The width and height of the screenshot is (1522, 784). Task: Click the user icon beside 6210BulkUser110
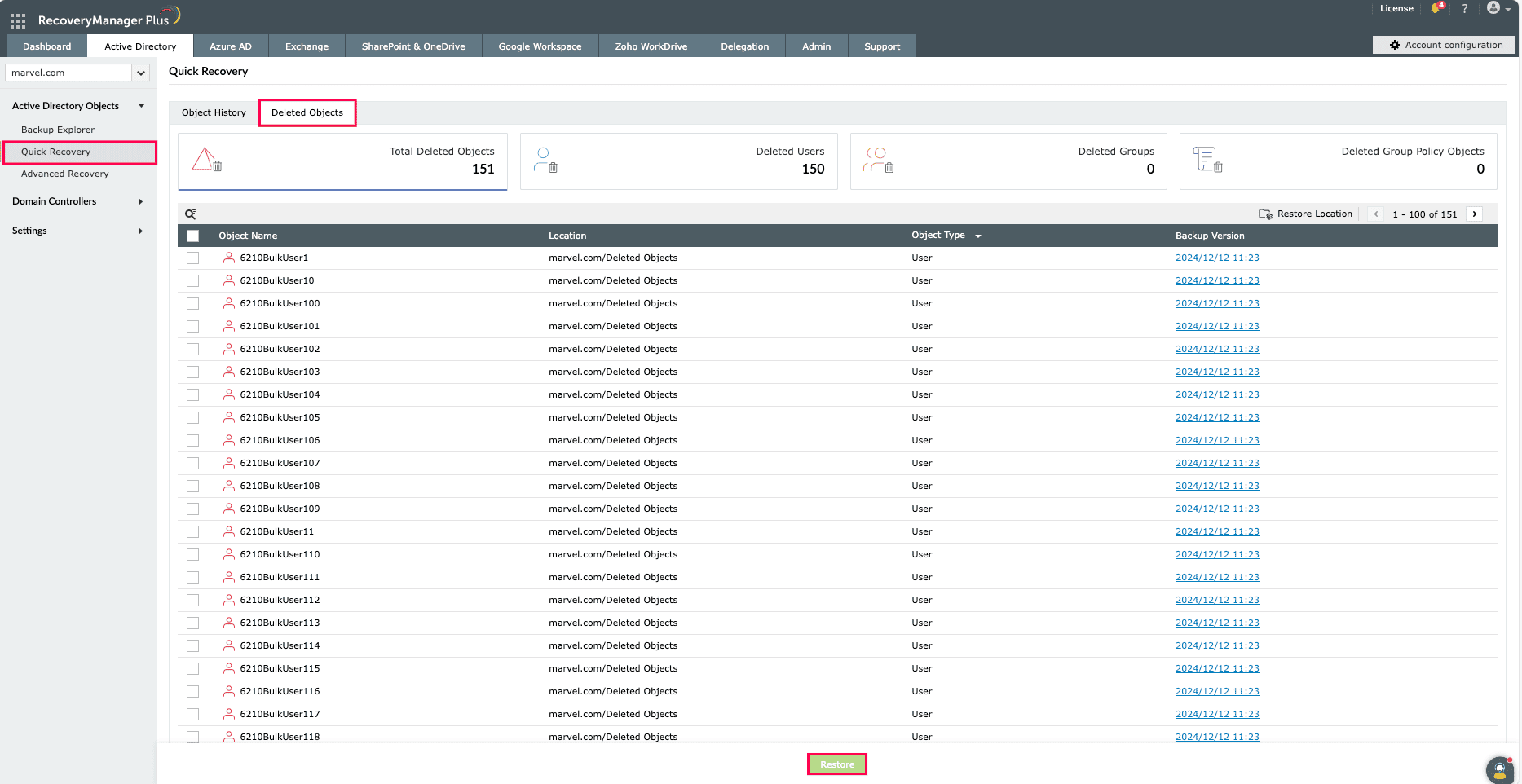229,554
